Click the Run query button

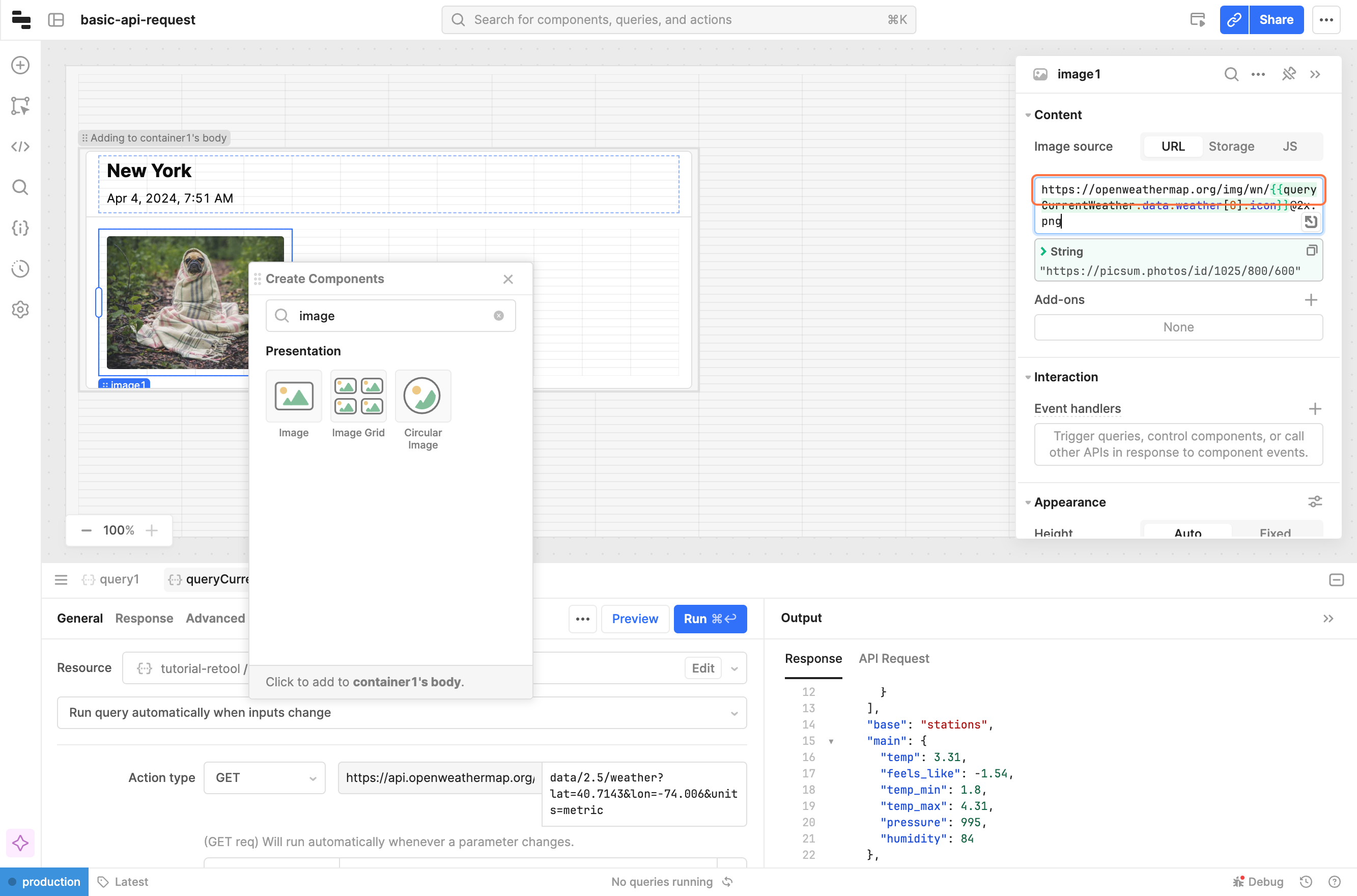click(x=710, y=619)
